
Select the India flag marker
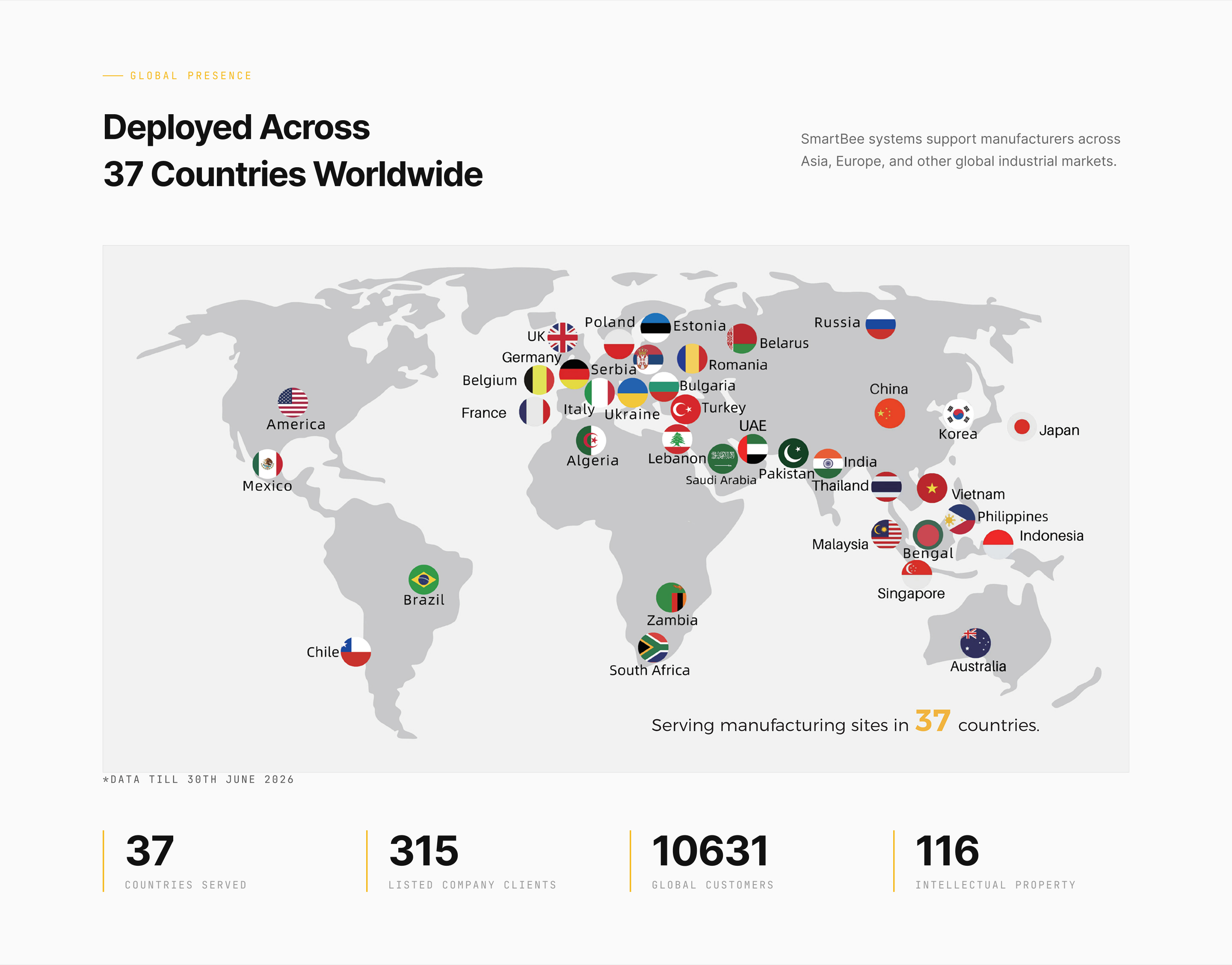(828, 463)
